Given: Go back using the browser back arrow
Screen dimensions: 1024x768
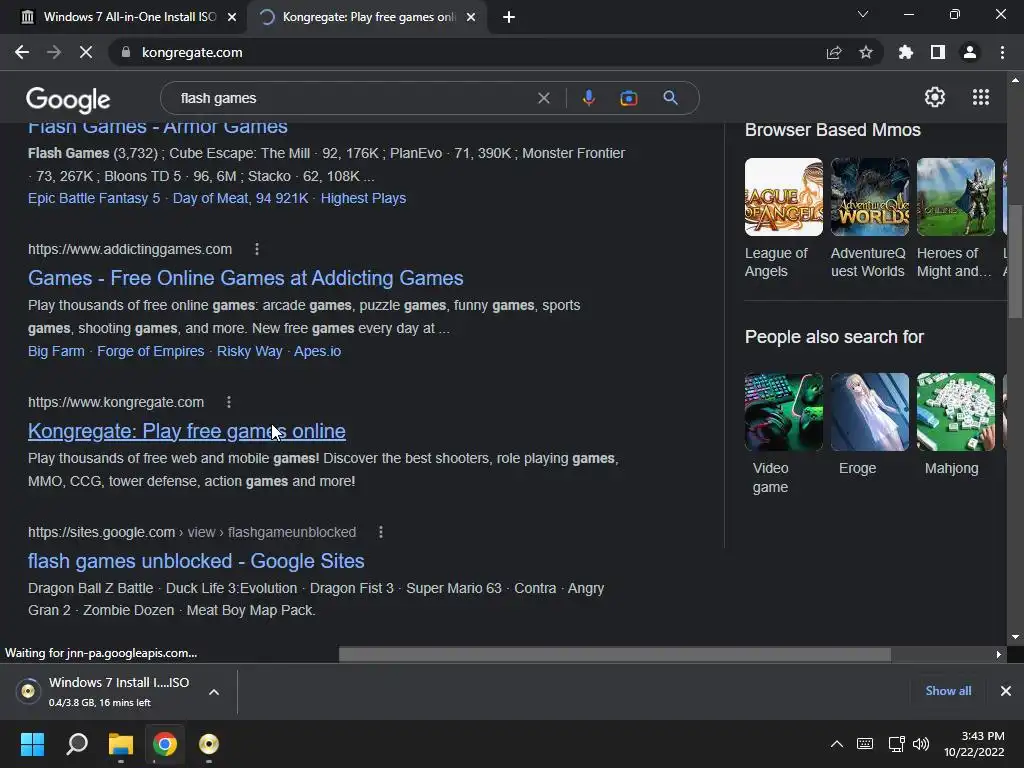Looking at the screenshot, I should point(22,52).
